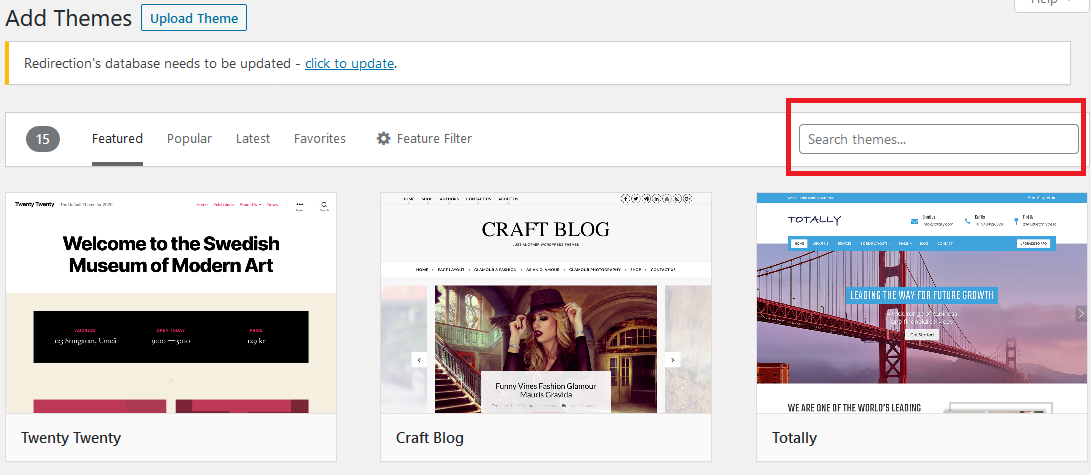Click the CRAFT BLOG title in preview
This screenshot has height=475, width=1092.
click(545, 228)
